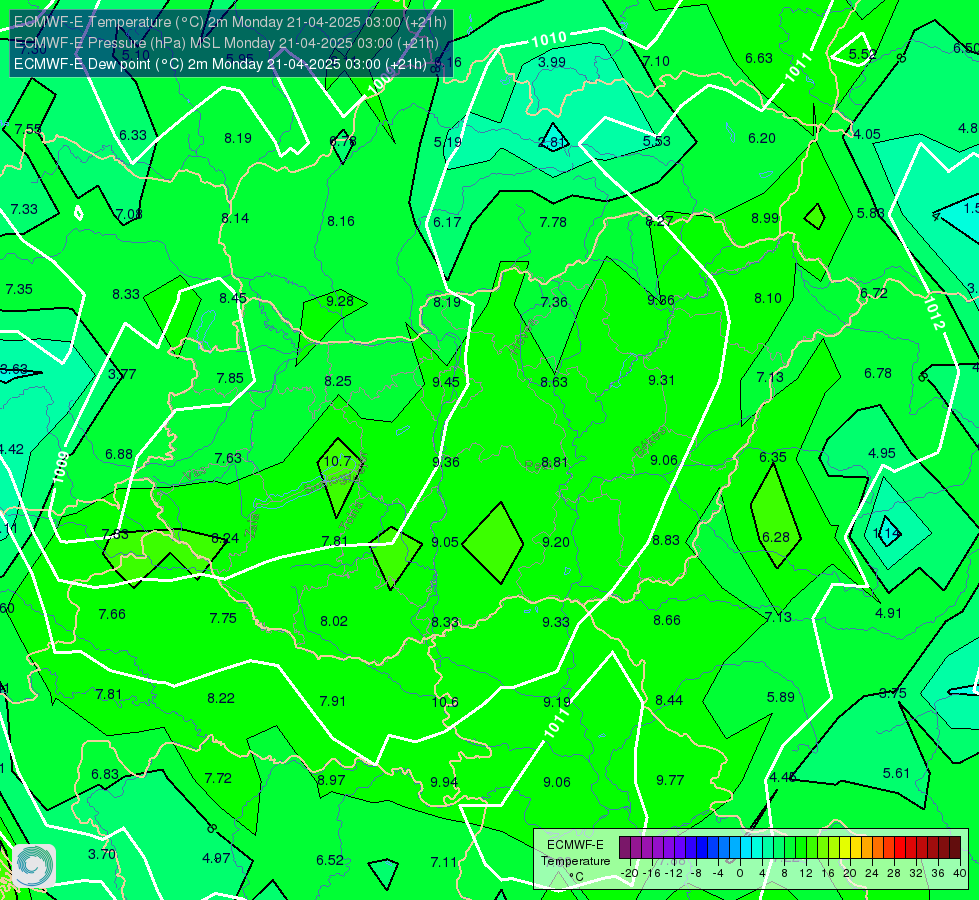Viewport: 979px width, 900px height.
Task: Click the 6.72 temperature value
Action: (873, 293)
